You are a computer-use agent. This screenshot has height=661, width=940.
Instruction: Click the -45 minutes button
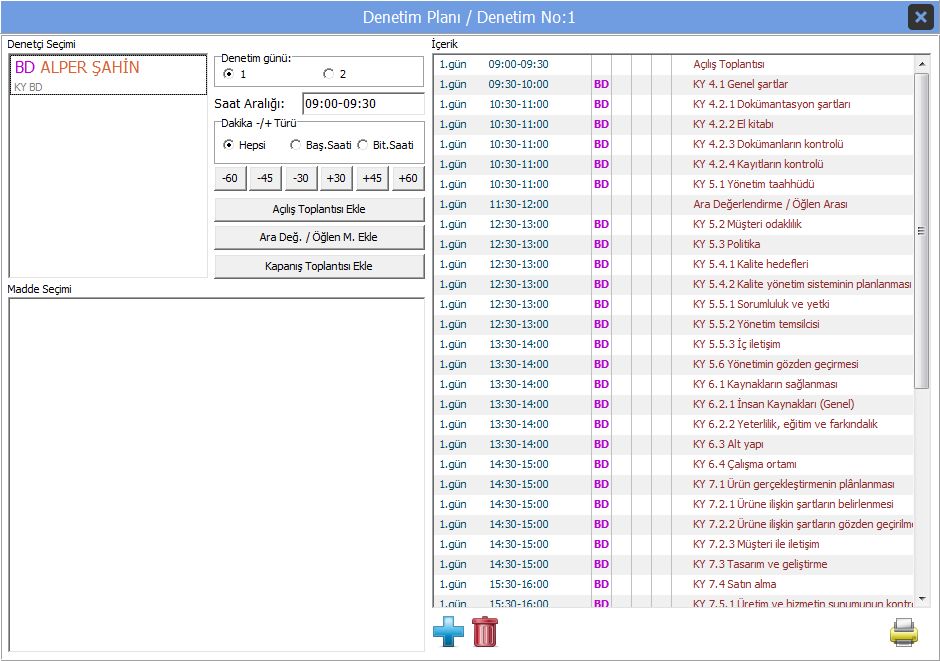click(265, 179)
